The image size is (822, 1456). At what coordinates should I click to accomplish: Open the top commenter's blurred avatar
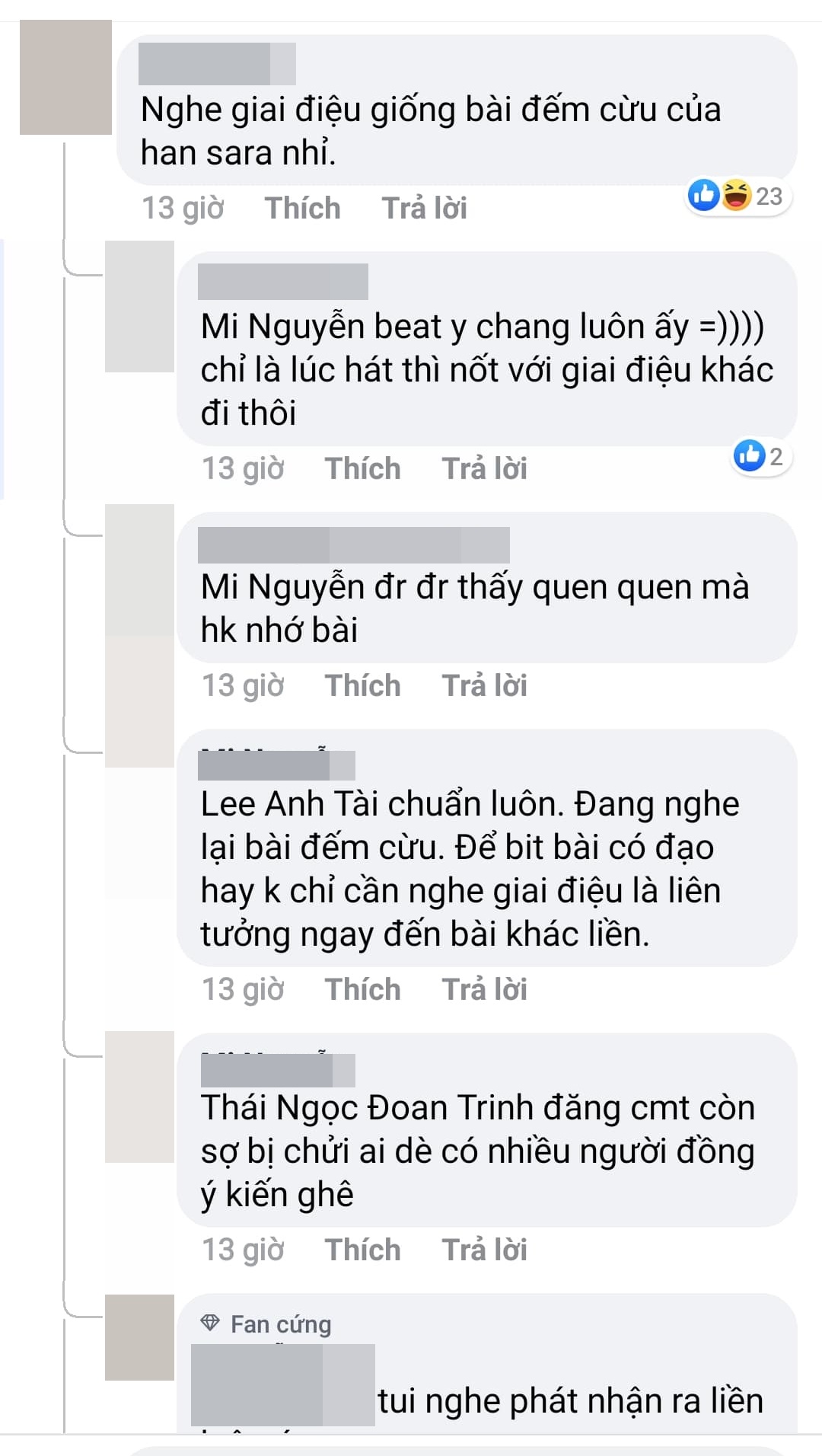tap(65, 78)
